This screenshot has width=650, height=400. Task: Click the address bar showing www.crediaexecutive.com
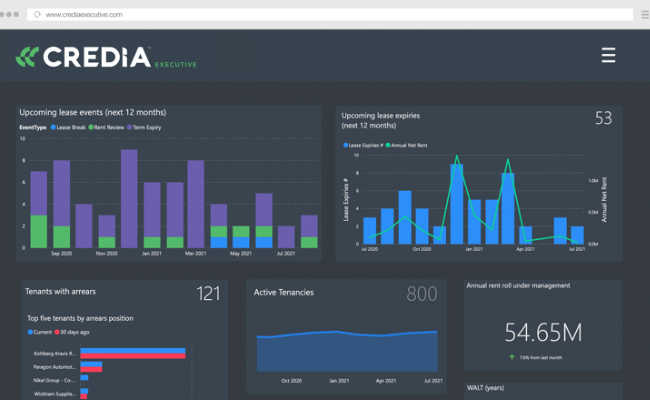coord(330,15)
